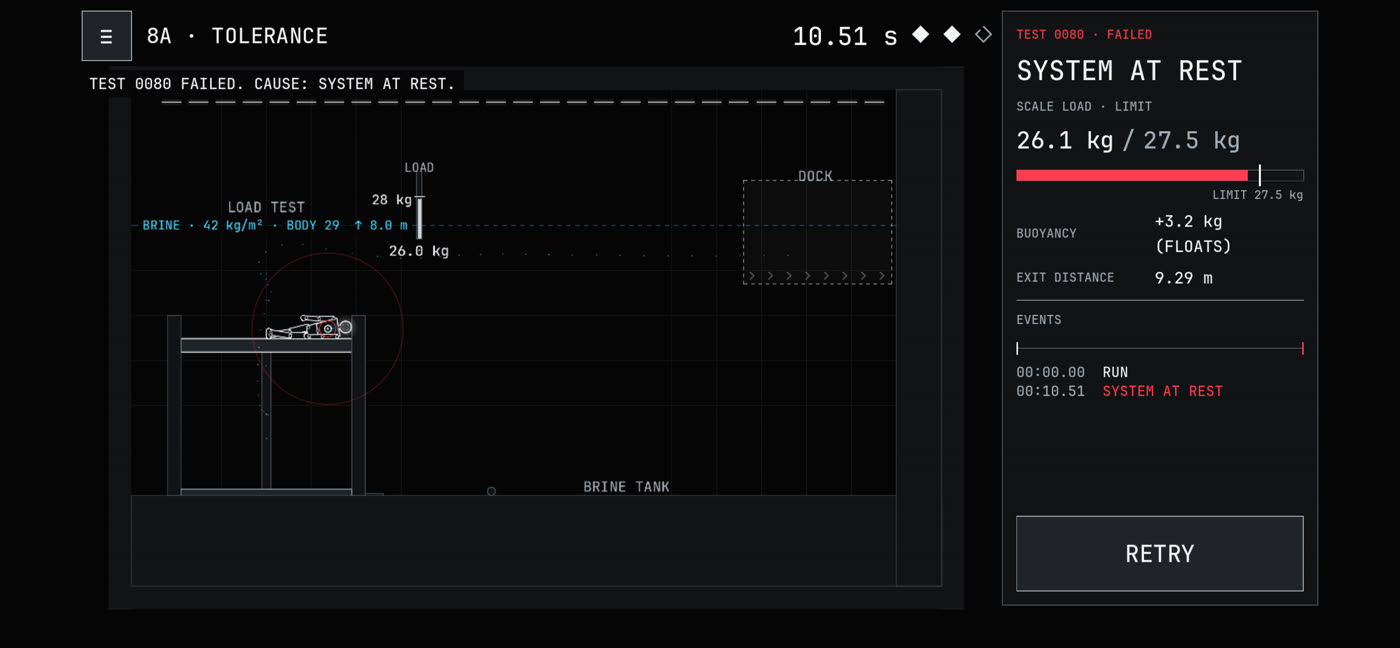Click the second filled diamond indicator
This screenshot has height=648, width=1400.
point(952,35)
